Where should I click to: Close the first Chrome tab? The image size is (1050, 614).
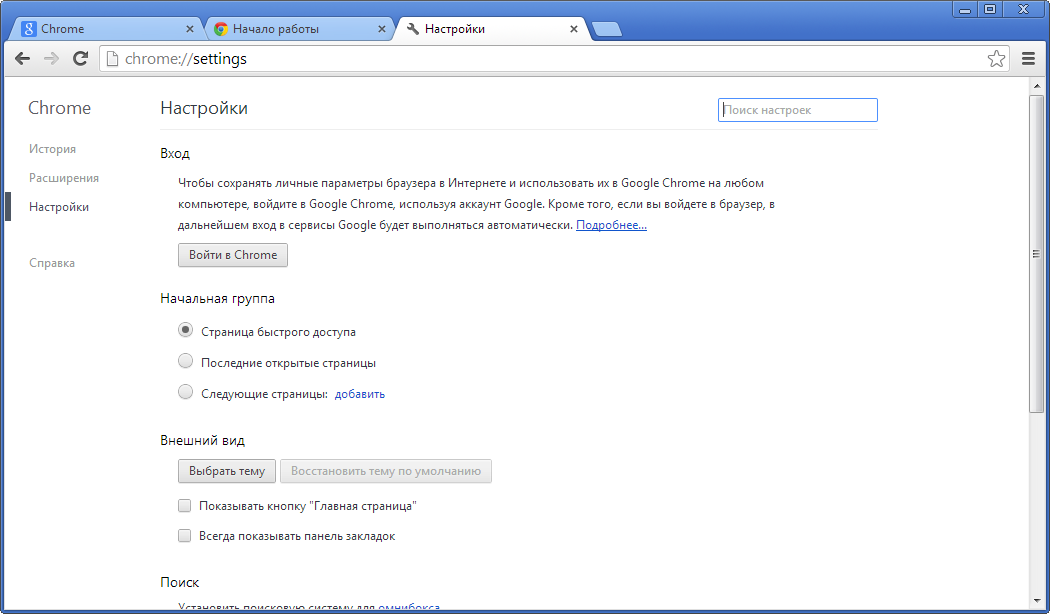[x=189, y=29]
